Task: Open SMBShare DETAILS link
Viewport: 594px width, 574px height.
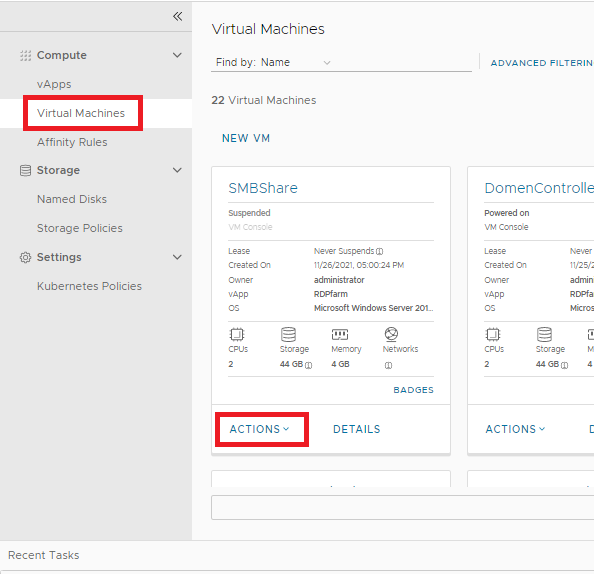Action: [356, 429]
